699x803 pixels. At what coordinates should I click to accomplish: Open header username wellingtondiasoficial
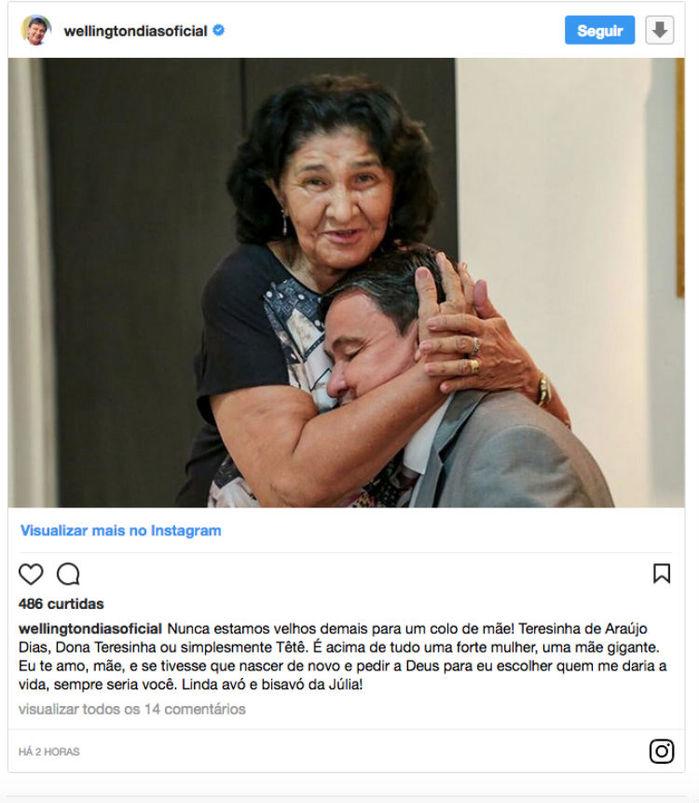[x=135, y=31]
